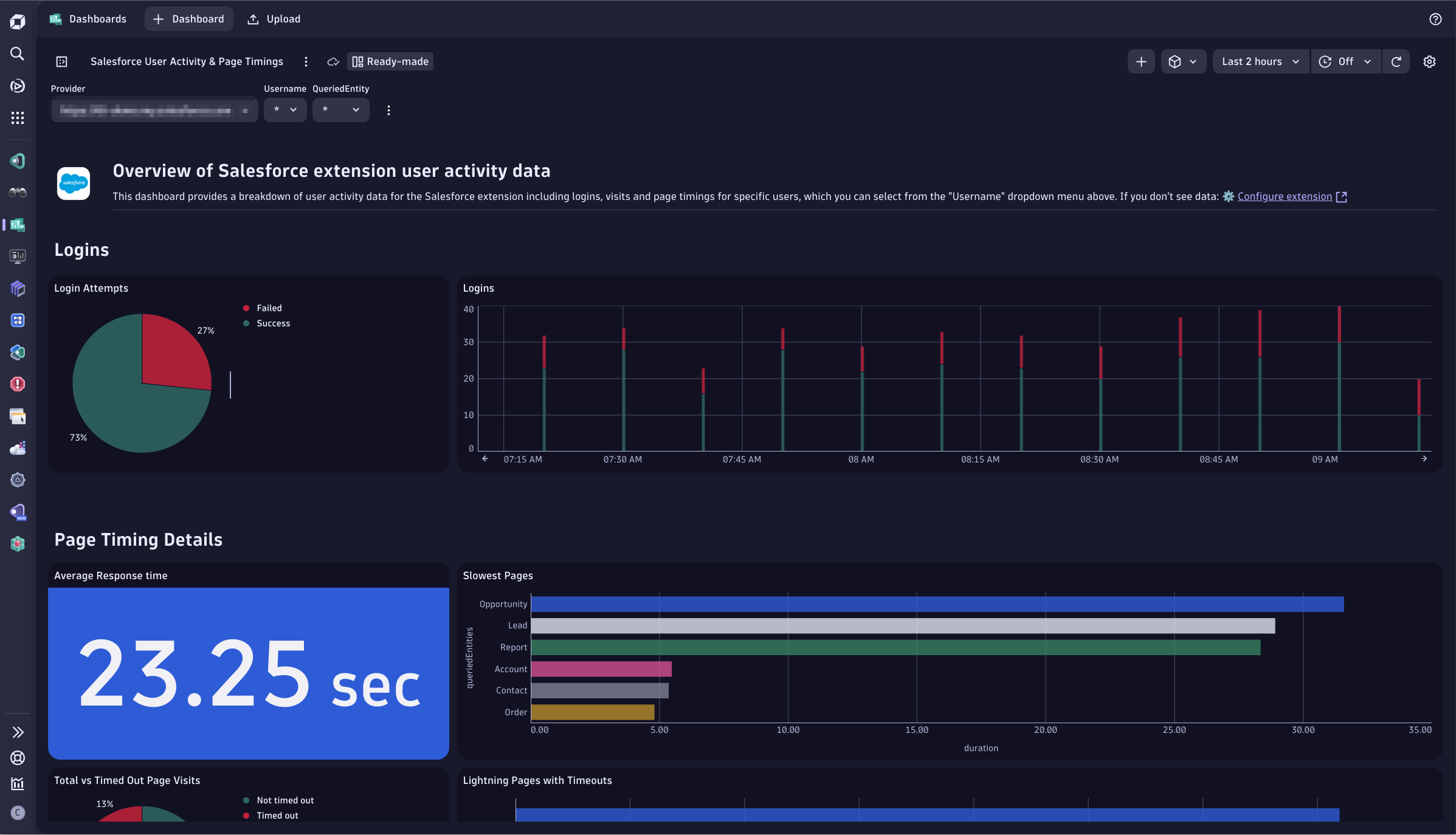The height and width of the screenshot is (835, 1456).
Task: Click the Lead bar in Slowest Pages
Action: coord(903,626)
